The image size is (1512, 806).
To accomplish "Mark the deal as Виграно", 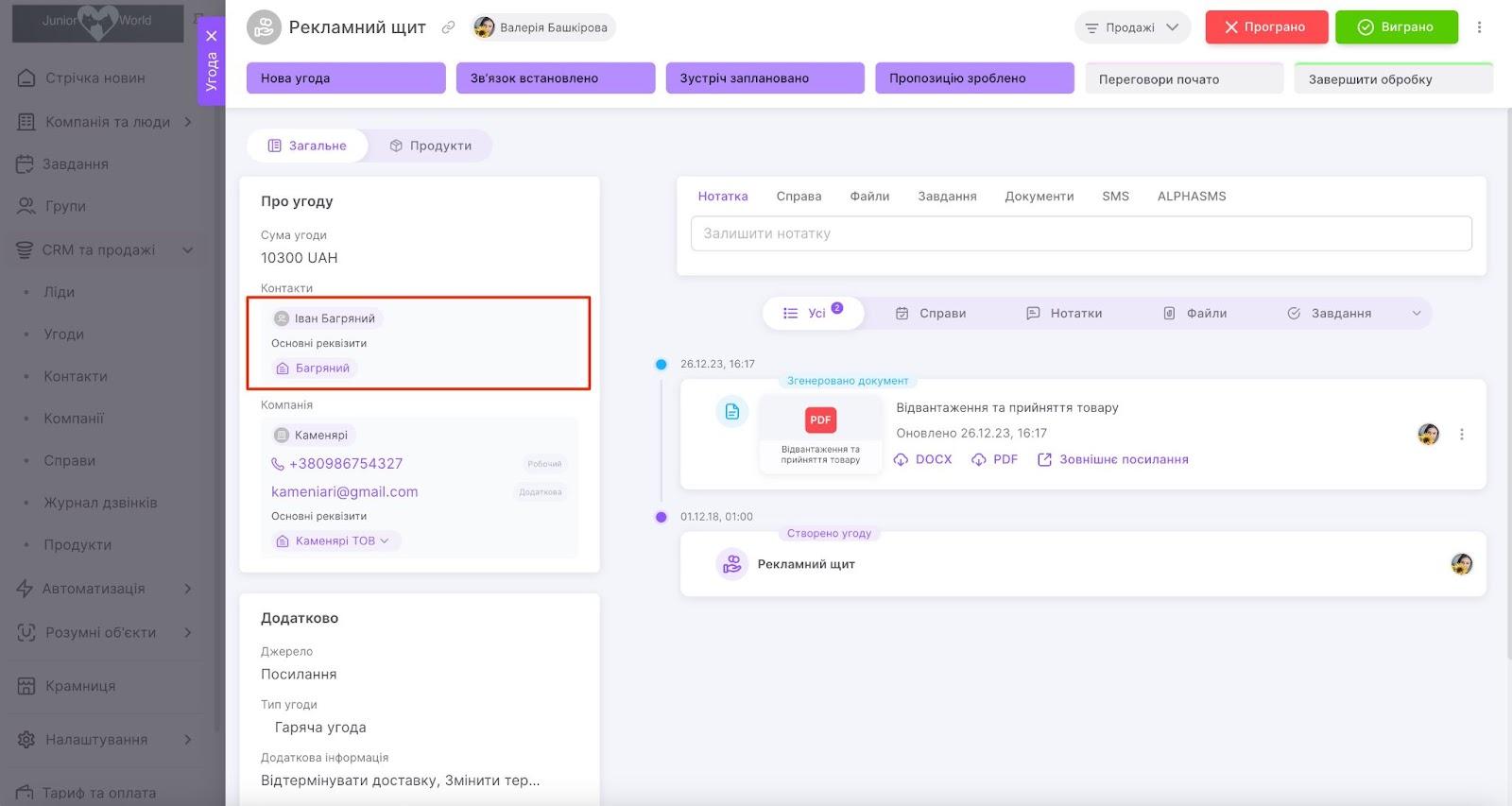I will [1397, 27].
